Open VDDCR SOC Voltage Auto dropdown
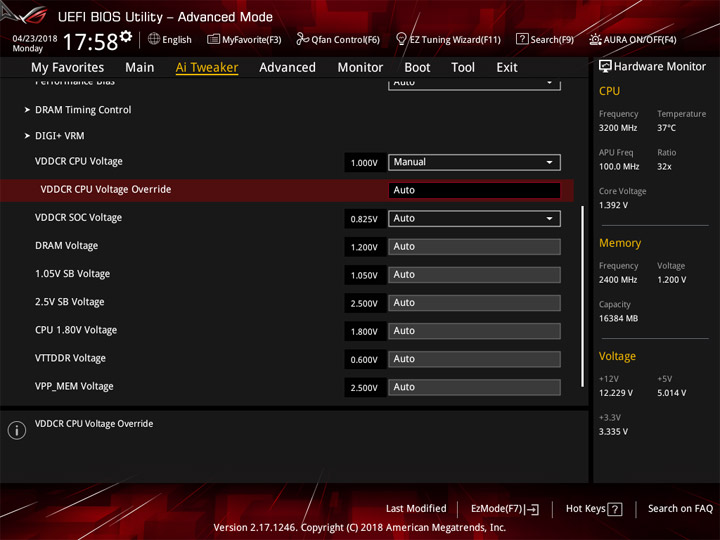720x540 pixels. click(474, 219)
